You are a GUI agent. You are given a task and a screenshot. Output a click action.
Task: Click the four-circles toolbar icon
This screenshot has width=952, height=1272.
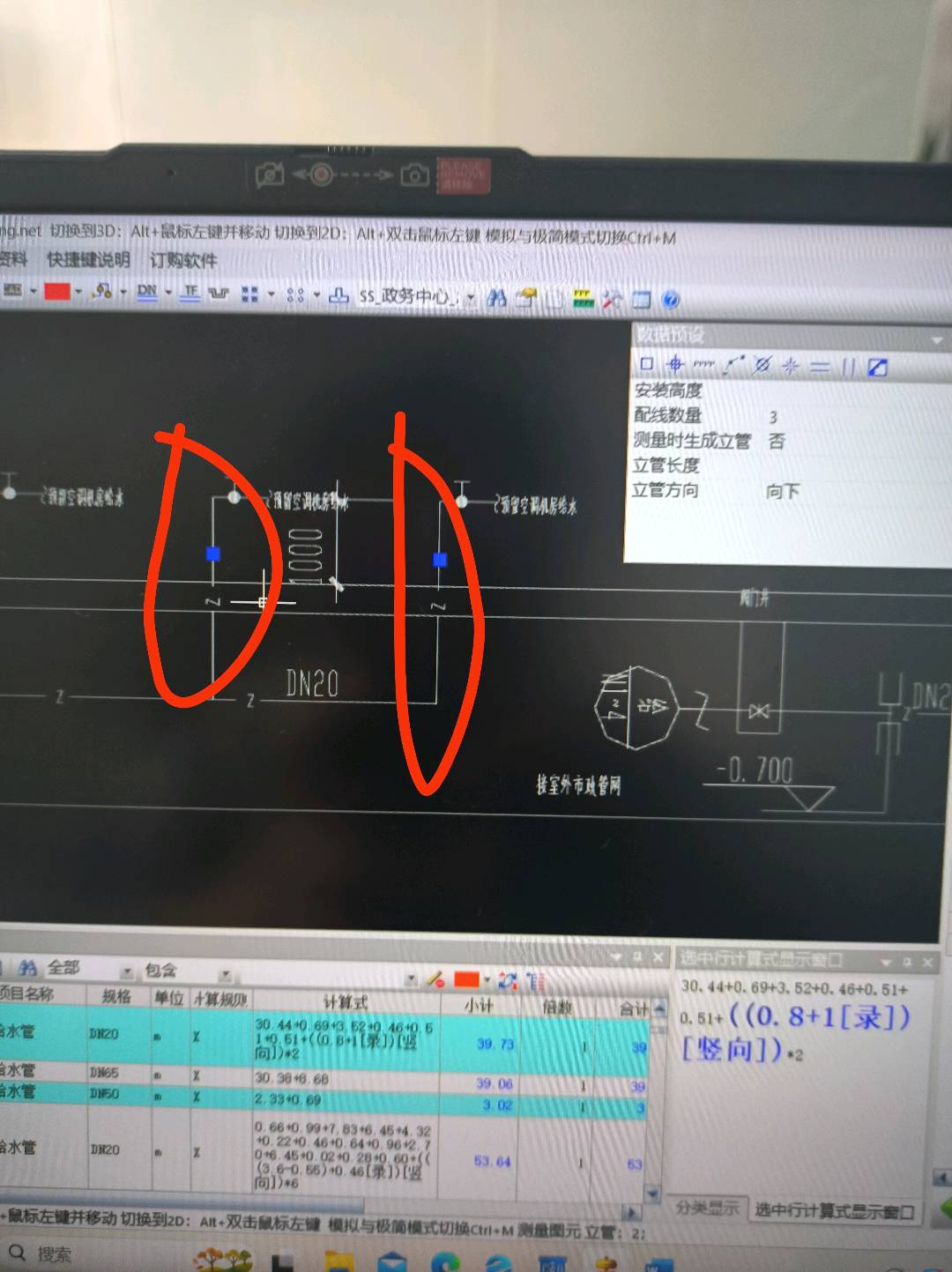[x=295, y=294]
